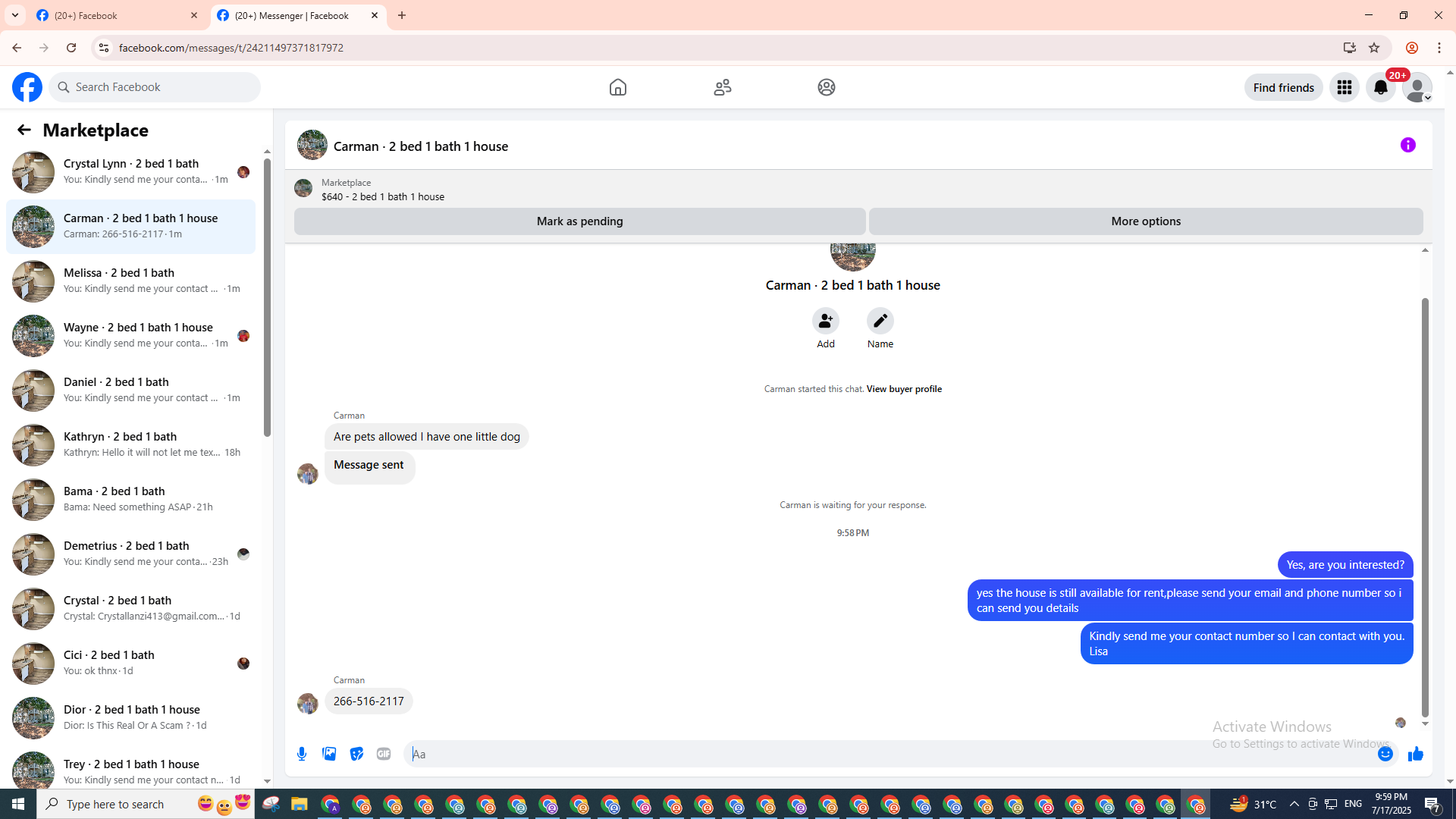Open the Facebook logo home link

click(27, 87)
